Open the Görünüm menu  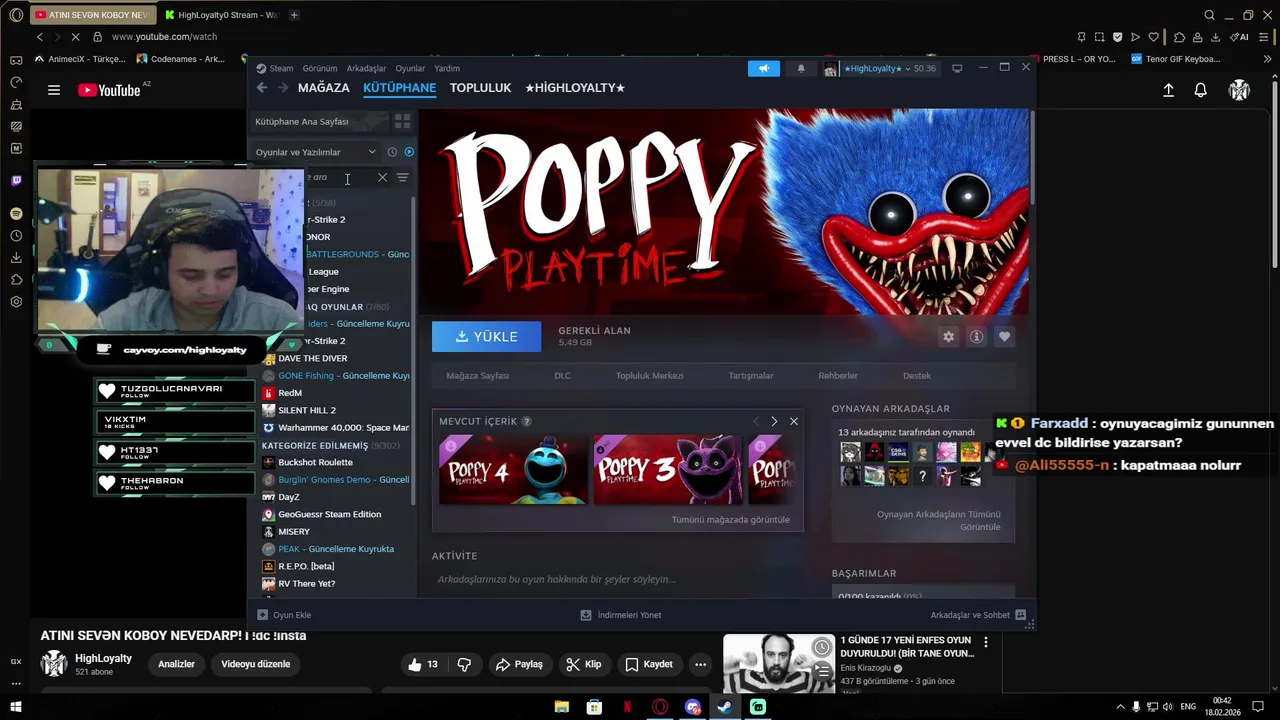click(x=320, y=68)
